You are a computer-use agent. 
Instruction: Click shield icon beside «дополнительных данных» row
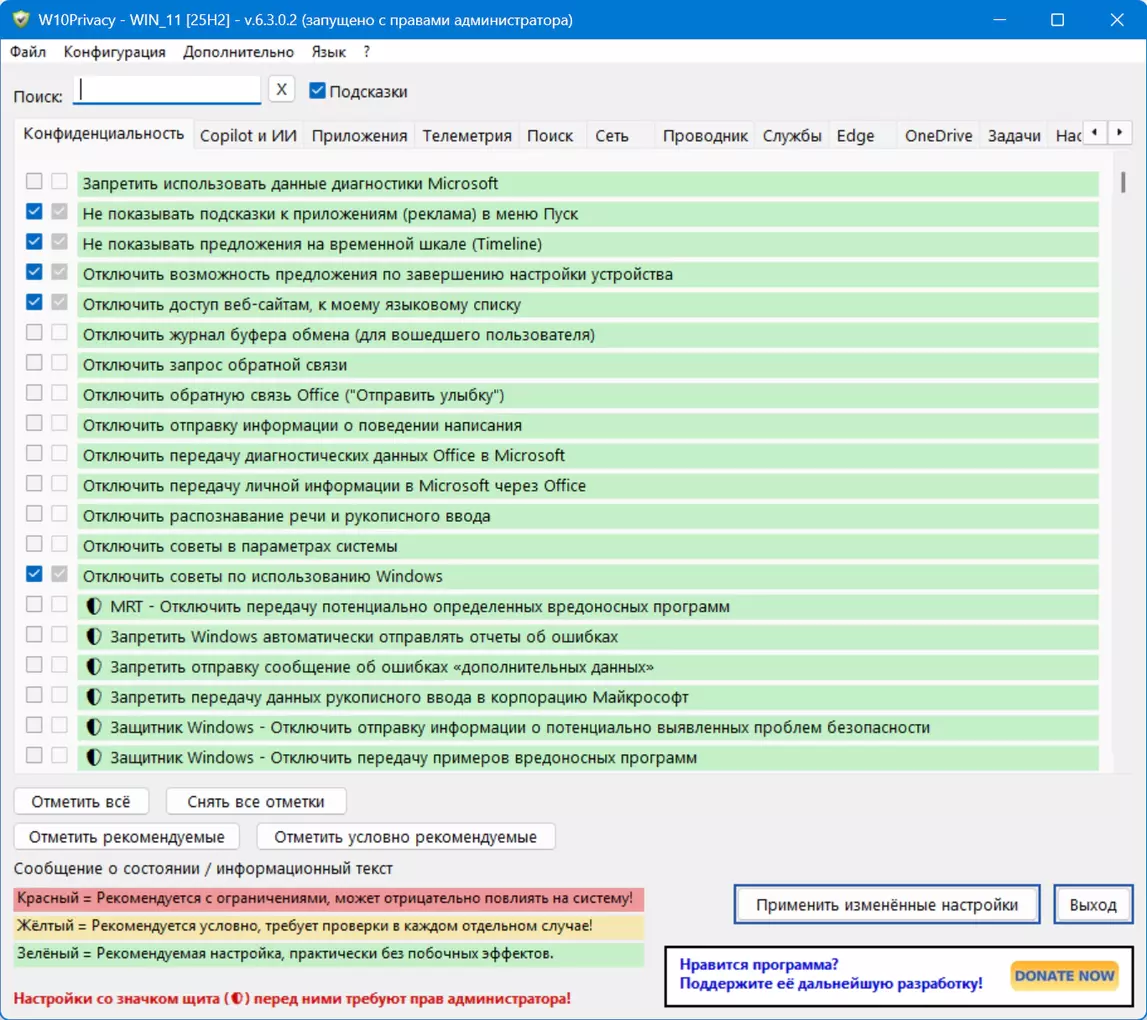click(94, 667)
